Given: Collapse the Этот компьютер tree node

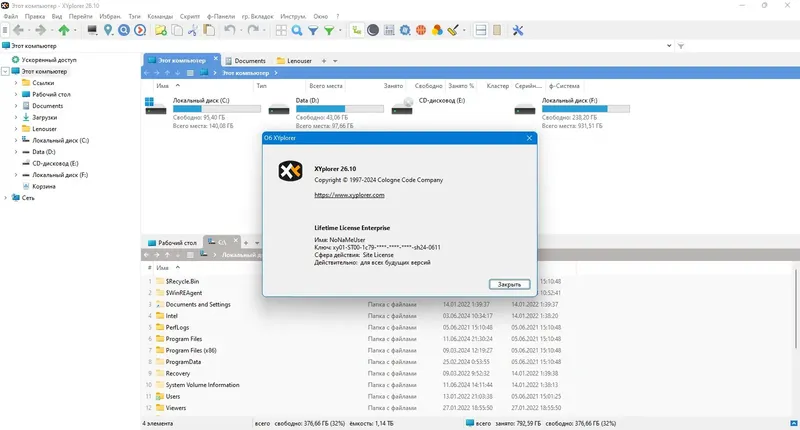Looking at the screenshot, I should click(x=5, y=71).
